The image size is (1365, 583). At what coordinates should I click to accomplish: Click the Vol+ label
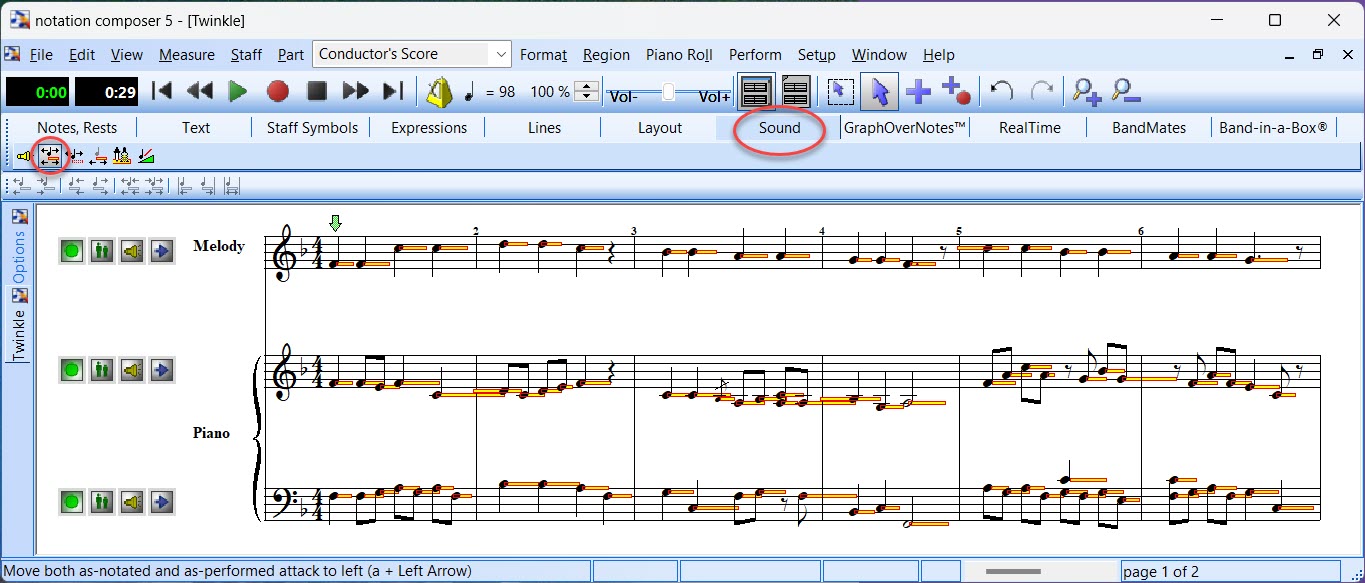714,97
